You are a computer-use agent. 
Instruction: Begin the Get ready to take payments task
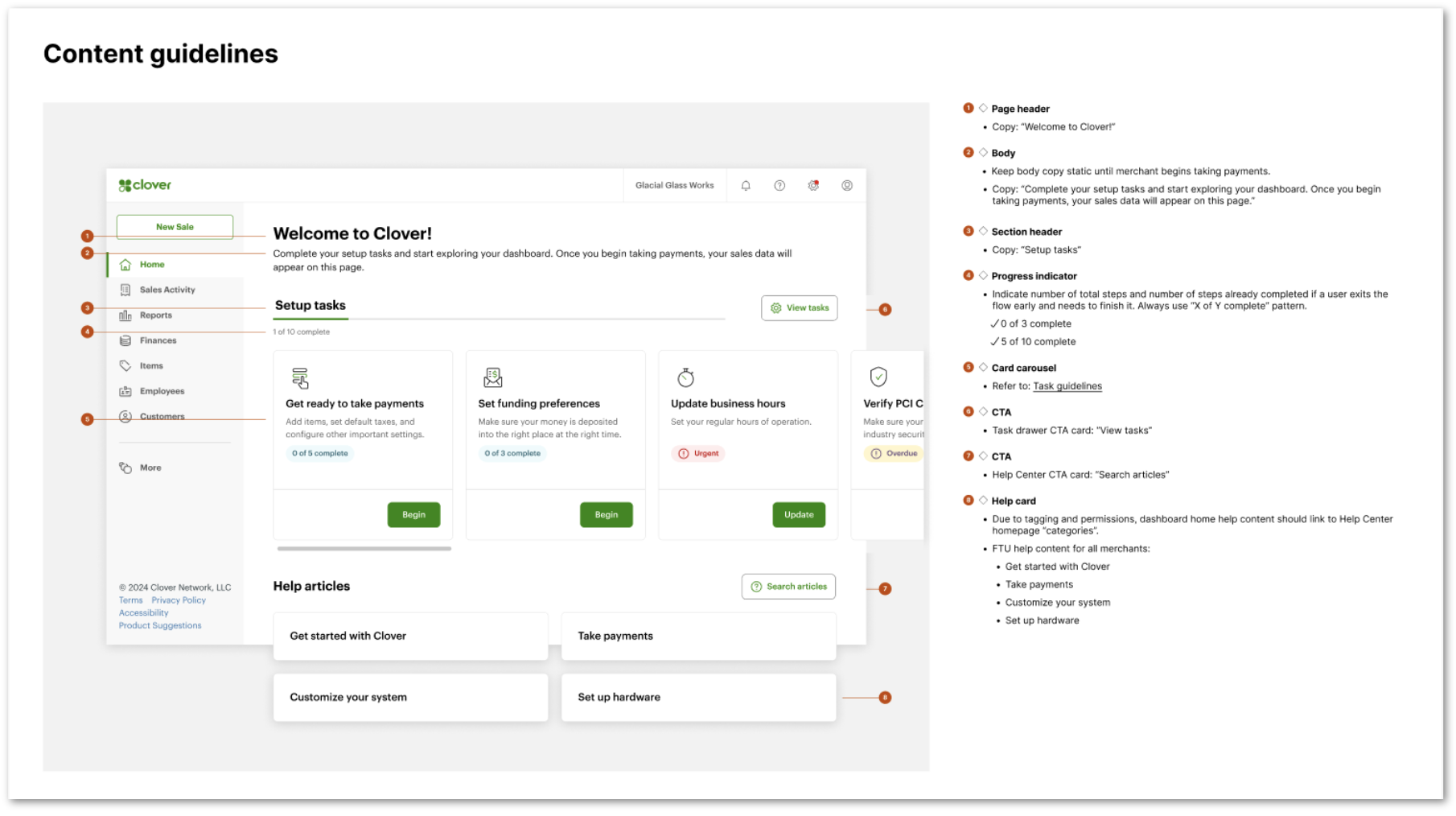(413, 515)
